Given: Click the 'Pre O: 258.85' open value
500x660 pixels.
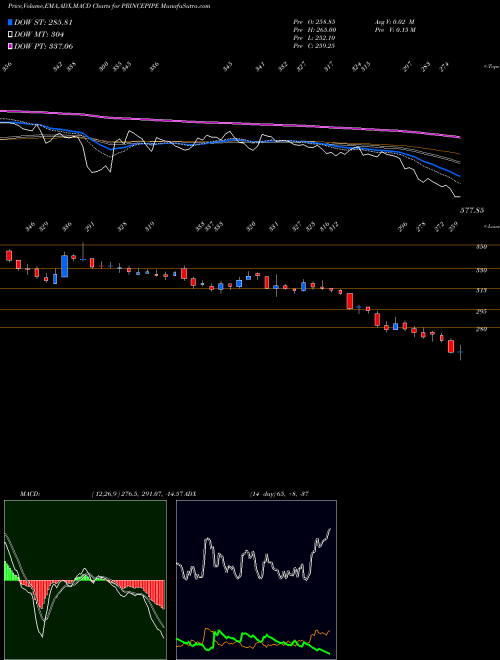Looking at the screenshot, I should tap(314, 22).
